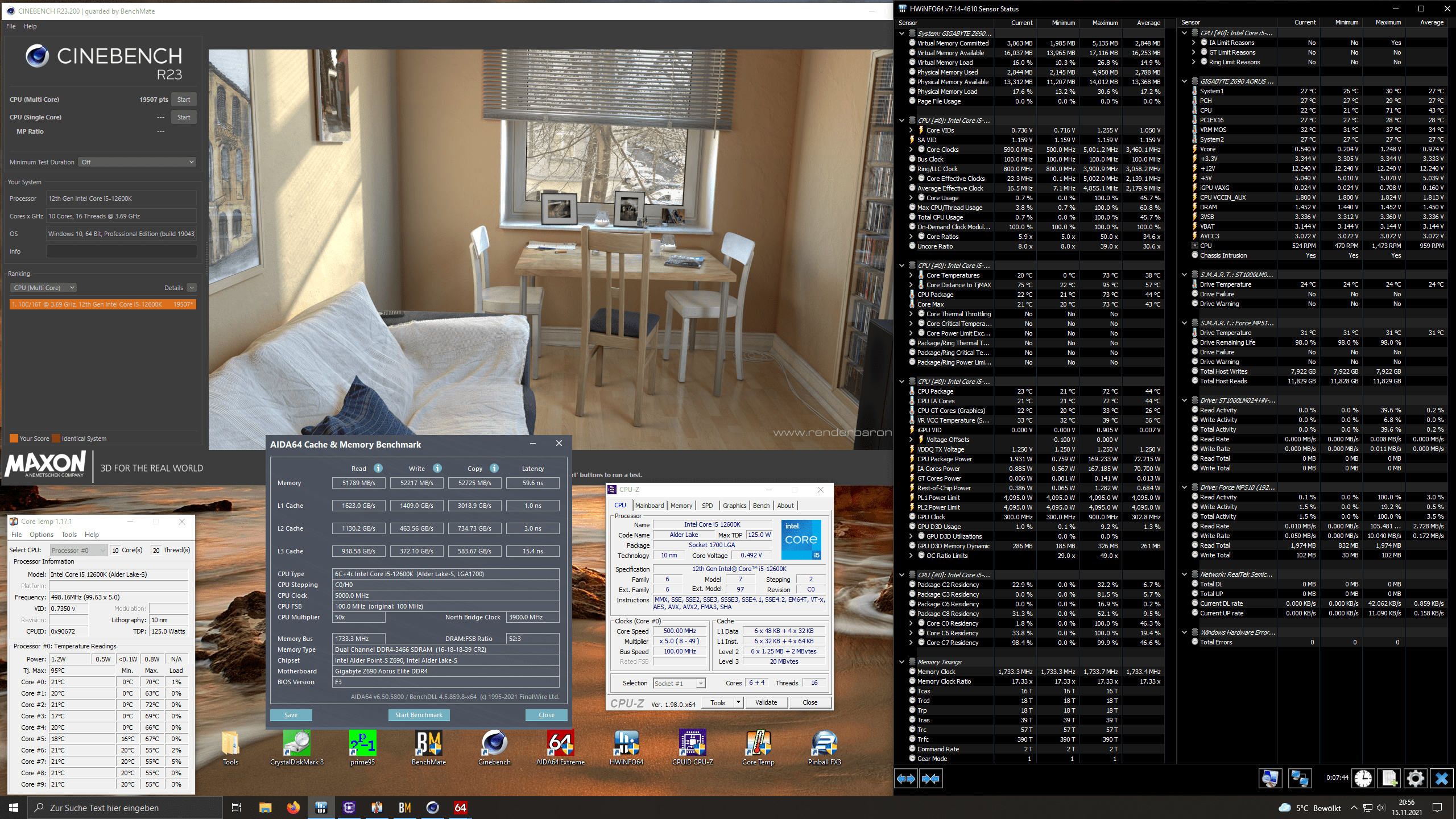This screenshot has width=1456, height=819.
Task: Switch to CPU-Z Memory tab
Action: pos(681,505)
